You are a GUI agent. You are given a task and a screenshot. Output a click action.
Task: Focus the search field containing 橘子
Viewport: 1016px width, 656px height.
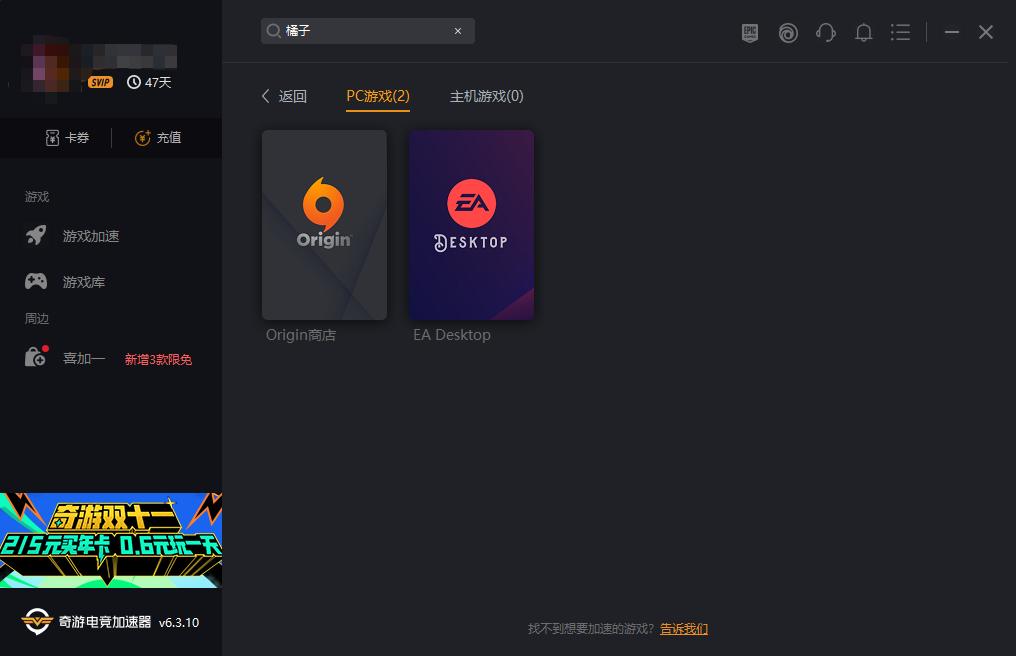click(367, 31)
